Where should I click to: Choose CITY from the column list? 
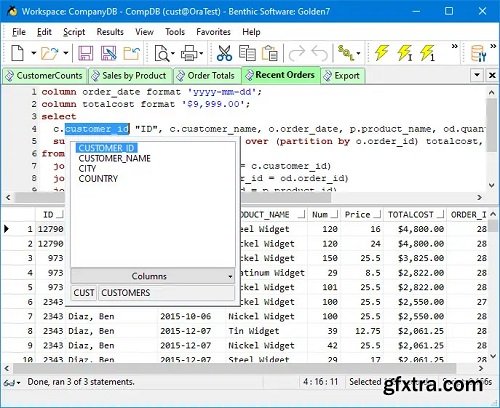coord(87,169)
